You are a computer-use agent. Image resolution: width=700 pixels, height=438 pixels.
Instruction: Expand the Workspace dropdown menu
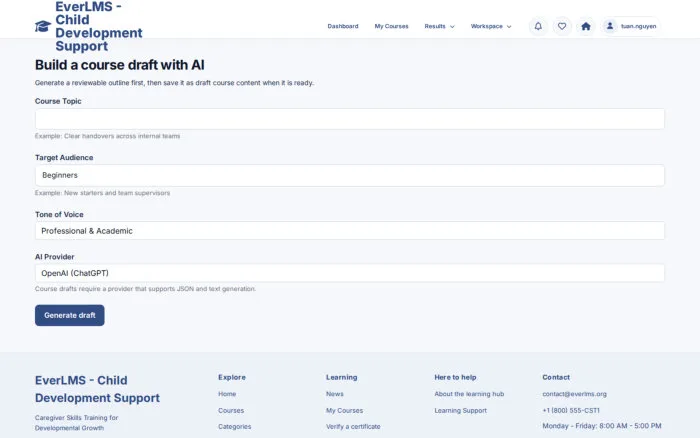tap(491, 26)
